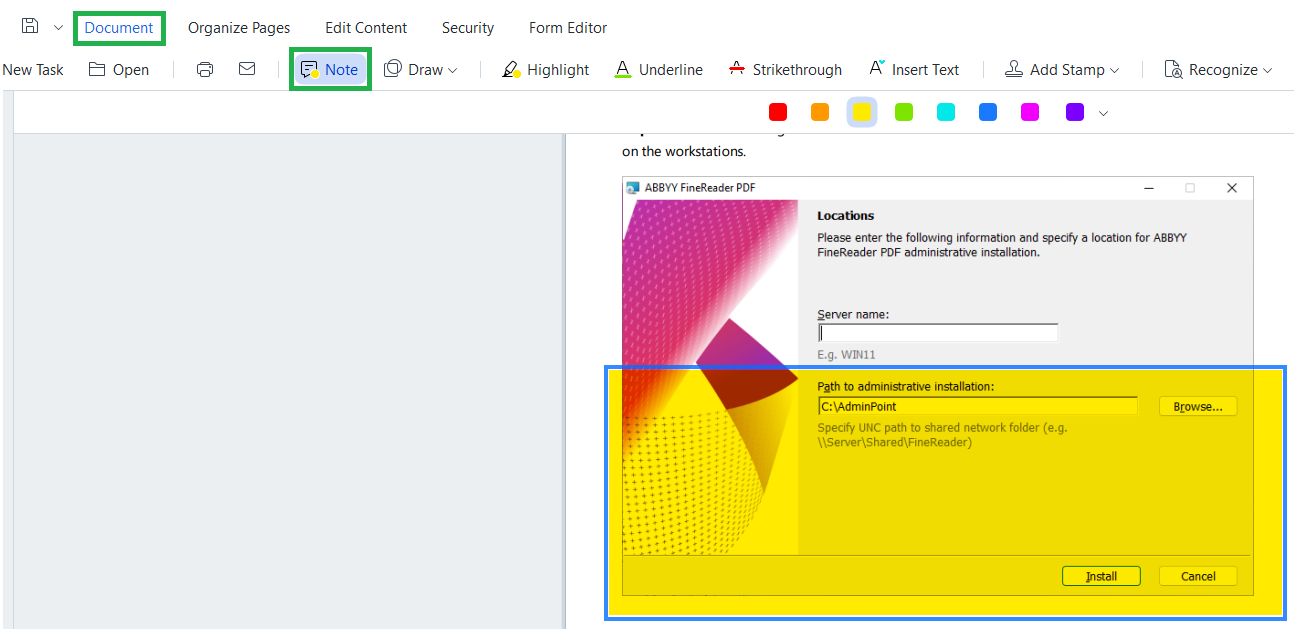
Task: Expand the Draw tool dropdown arrow
Action: (453, 70)
